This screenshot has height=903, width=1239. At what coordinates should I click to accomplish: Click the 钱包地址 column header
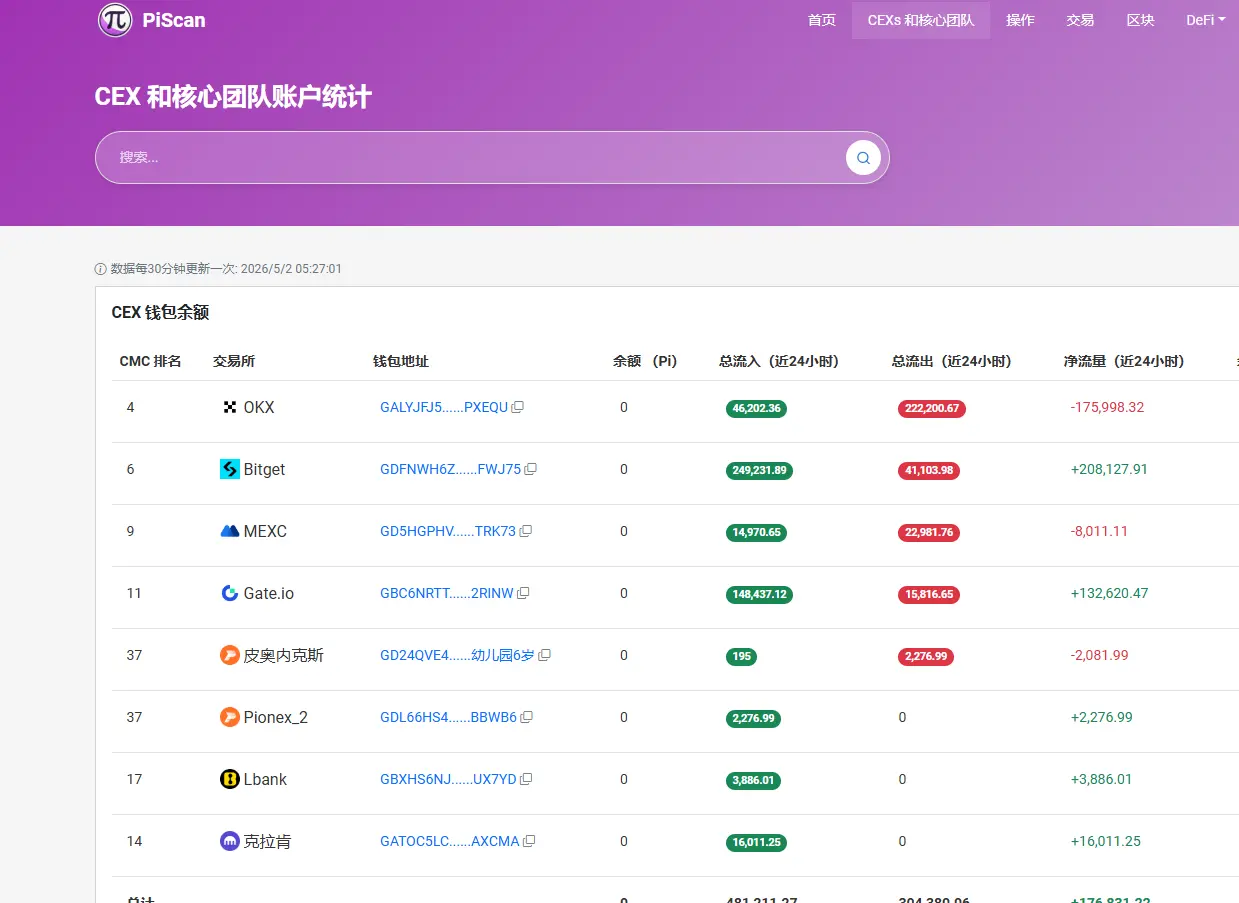[401, 361]
